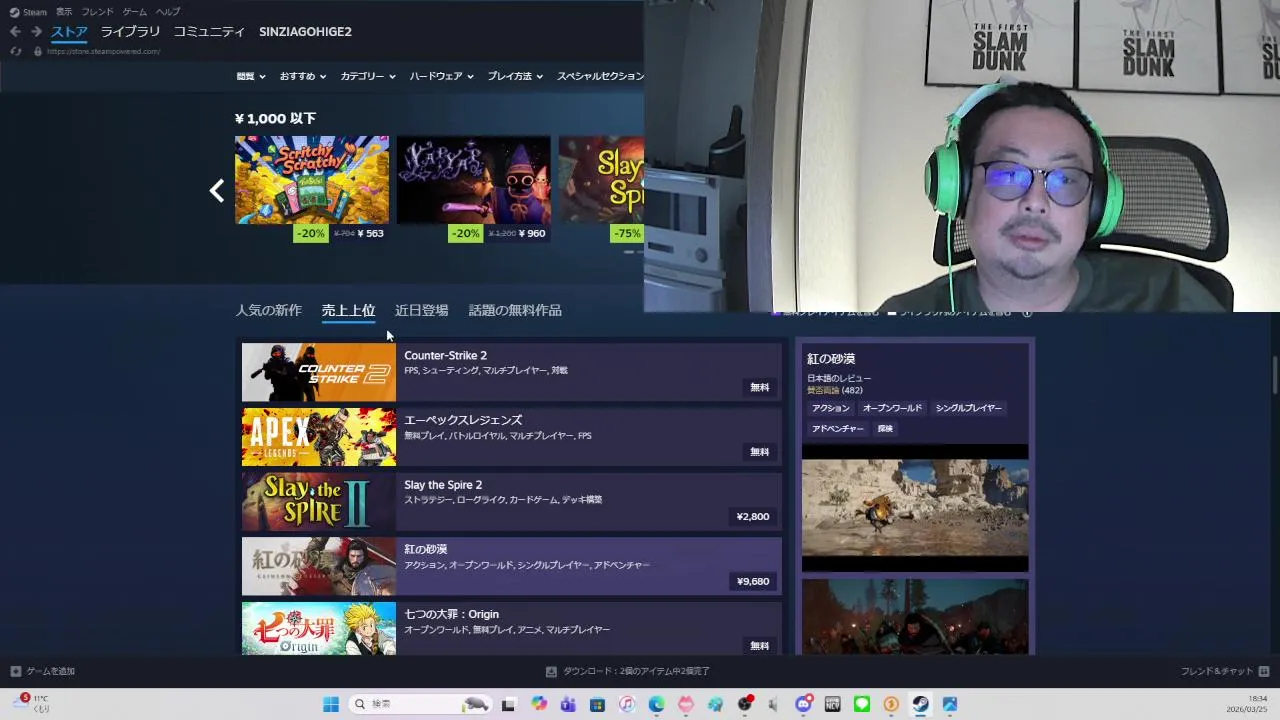Open the 七つの大罪:Origin list entry
Viewport: 1280px width, 720px height.
pos(511,628)
